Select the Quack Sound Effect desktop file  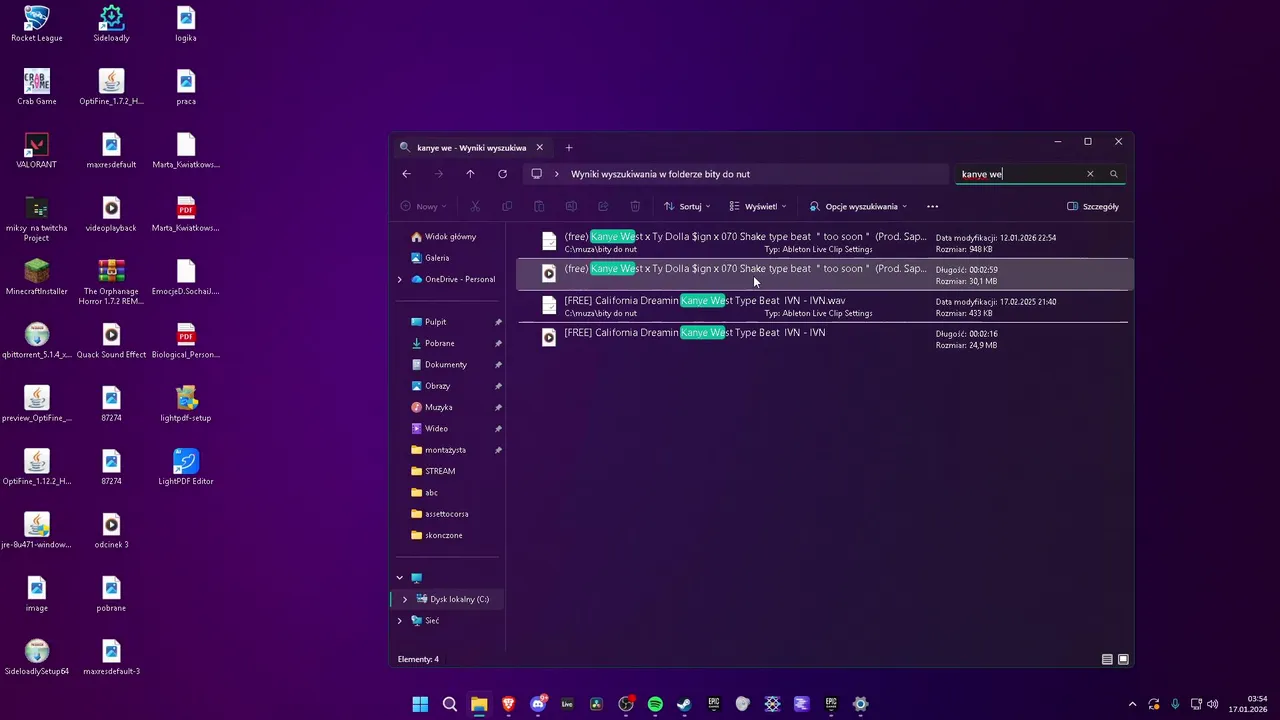point(111,341)
